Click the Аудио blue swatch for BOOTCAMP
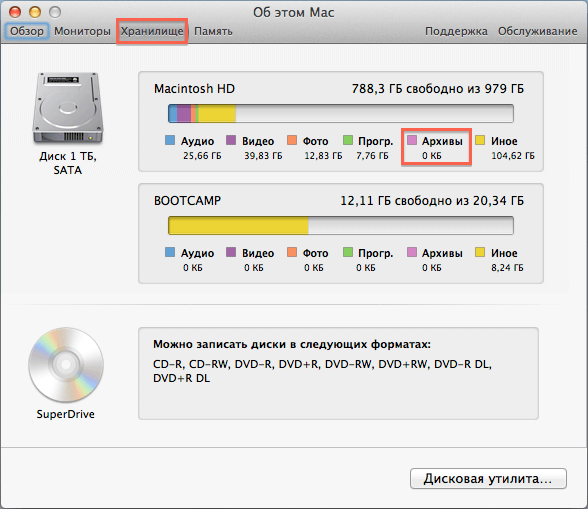This screenshot has width=588, height=509. click(170, 252)
